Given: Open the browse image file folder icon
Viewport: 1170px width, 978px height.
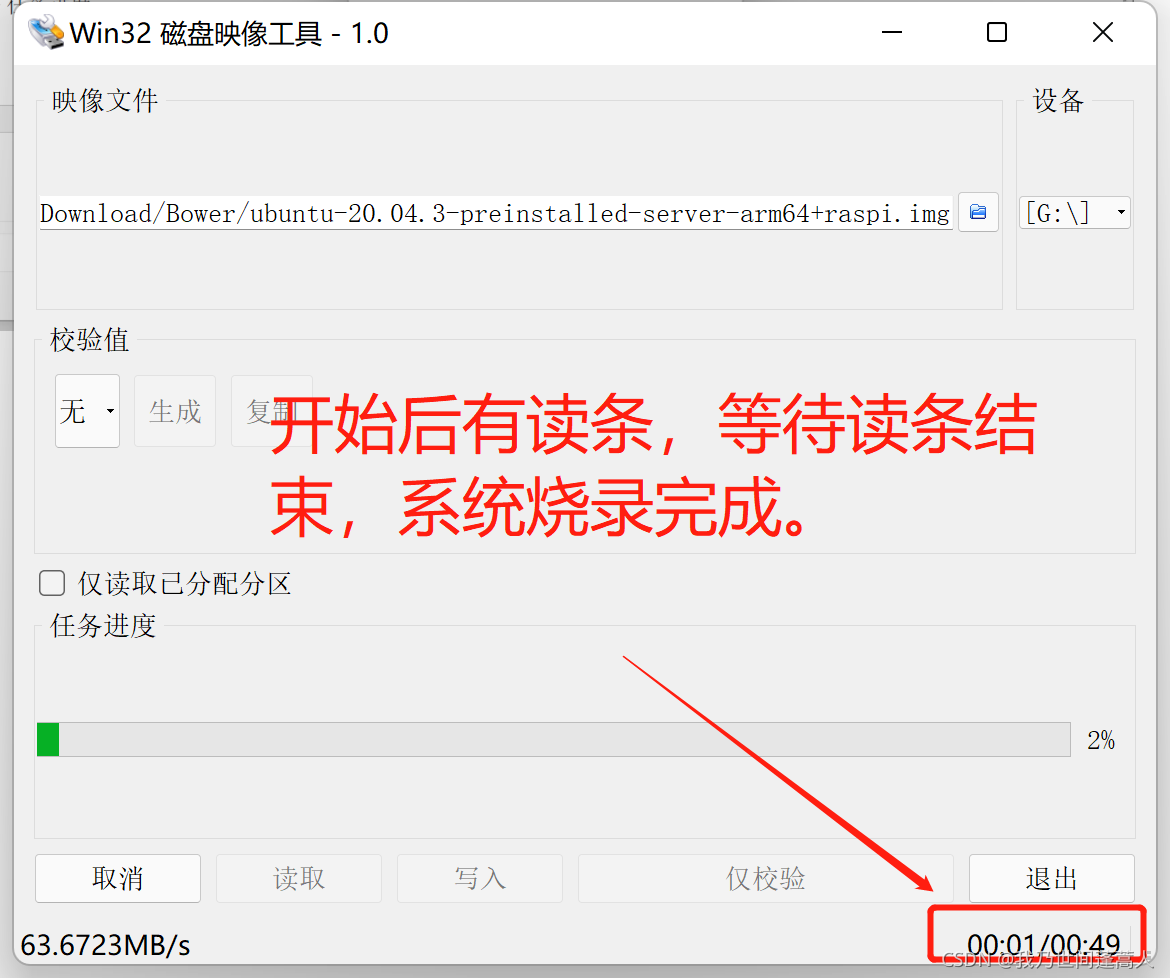Looking at the screenshot, I should [978, 213].
